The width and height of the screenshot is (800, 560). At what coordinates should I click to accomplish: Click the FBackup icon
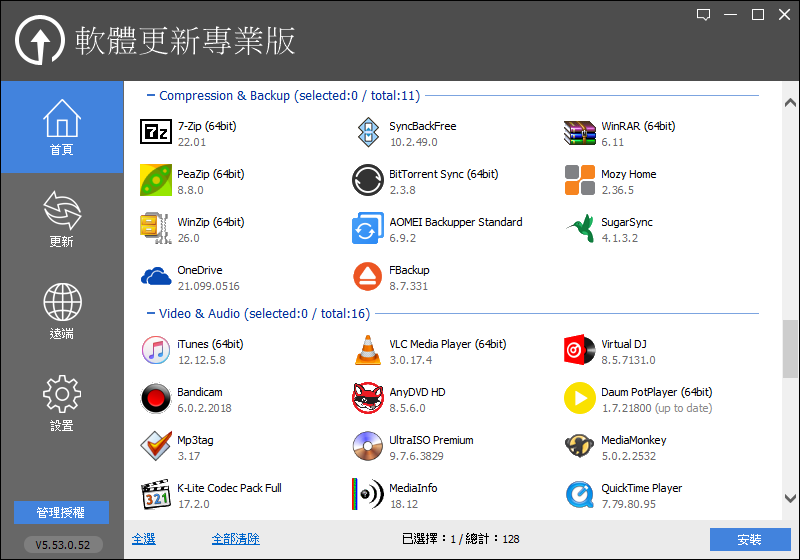coord(368,276)
